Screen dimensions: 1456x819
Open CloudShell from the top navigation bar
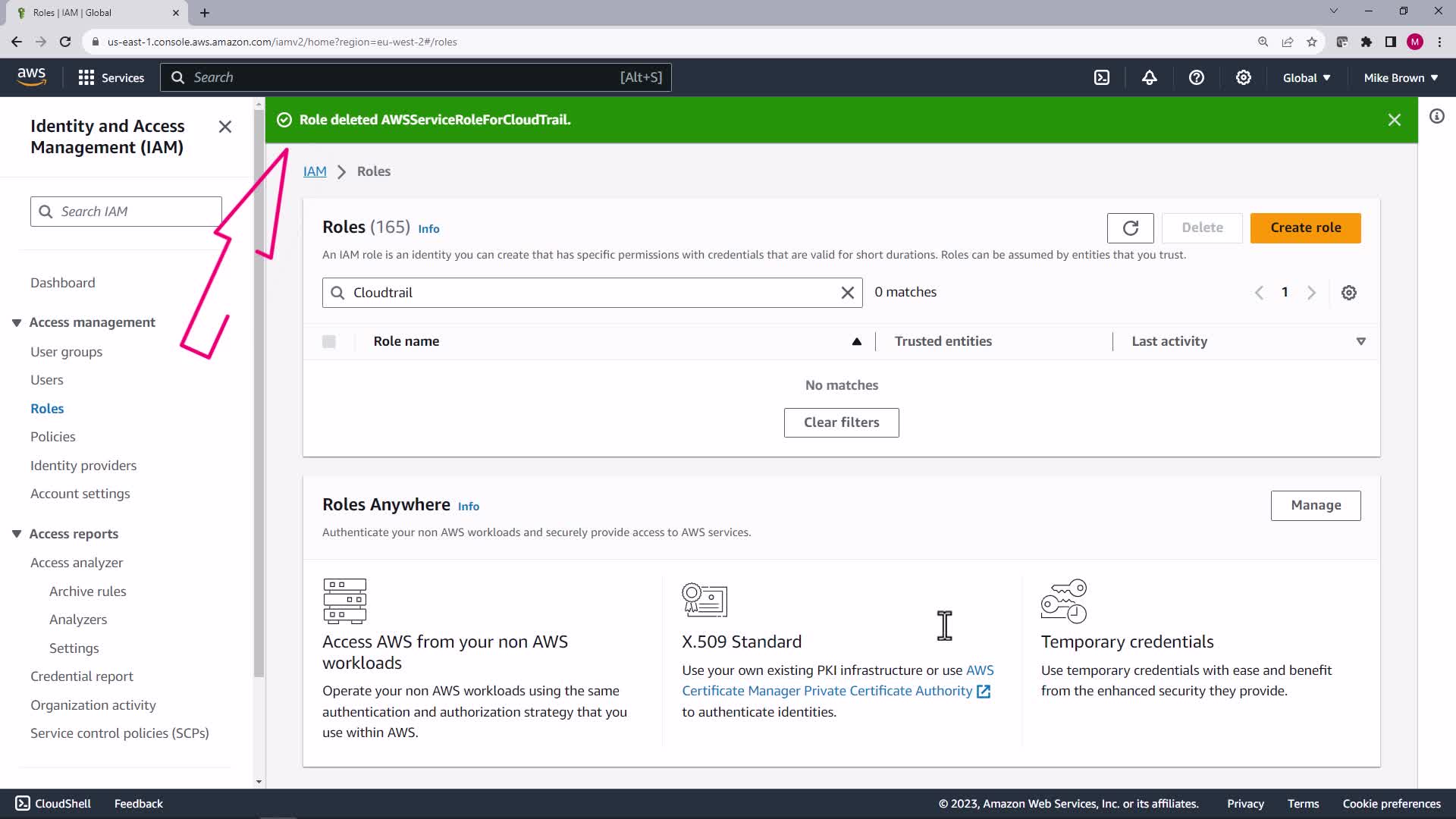1102,77
